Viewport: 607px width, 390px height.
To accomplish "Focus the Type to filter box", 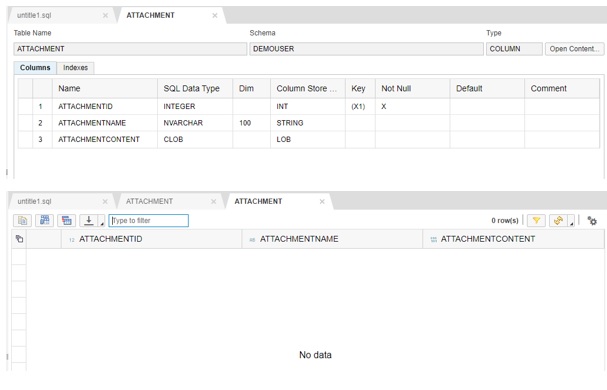I will click(149, 220).
